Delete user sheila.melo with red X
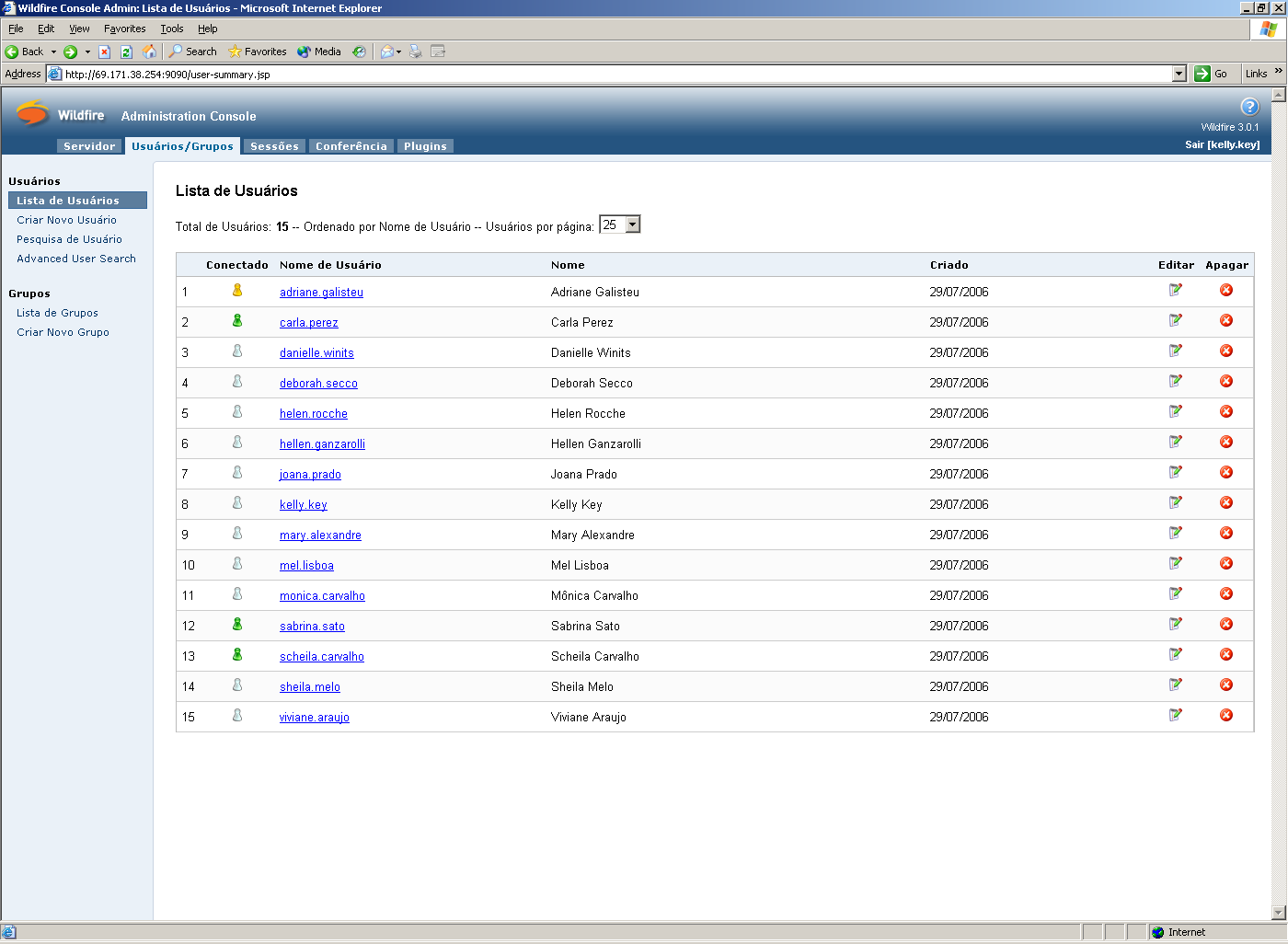Screen dimensions: 1288x944 (1226, 685)
